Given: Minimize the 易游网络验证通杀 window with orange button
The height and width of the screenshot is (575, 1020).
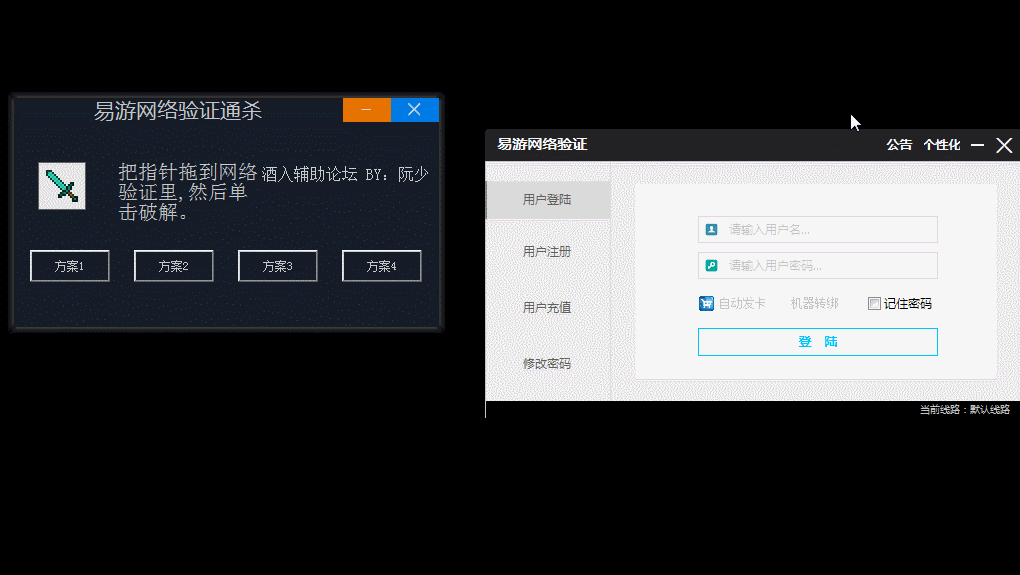Looking at the screenshot, I should coord(367,110).
